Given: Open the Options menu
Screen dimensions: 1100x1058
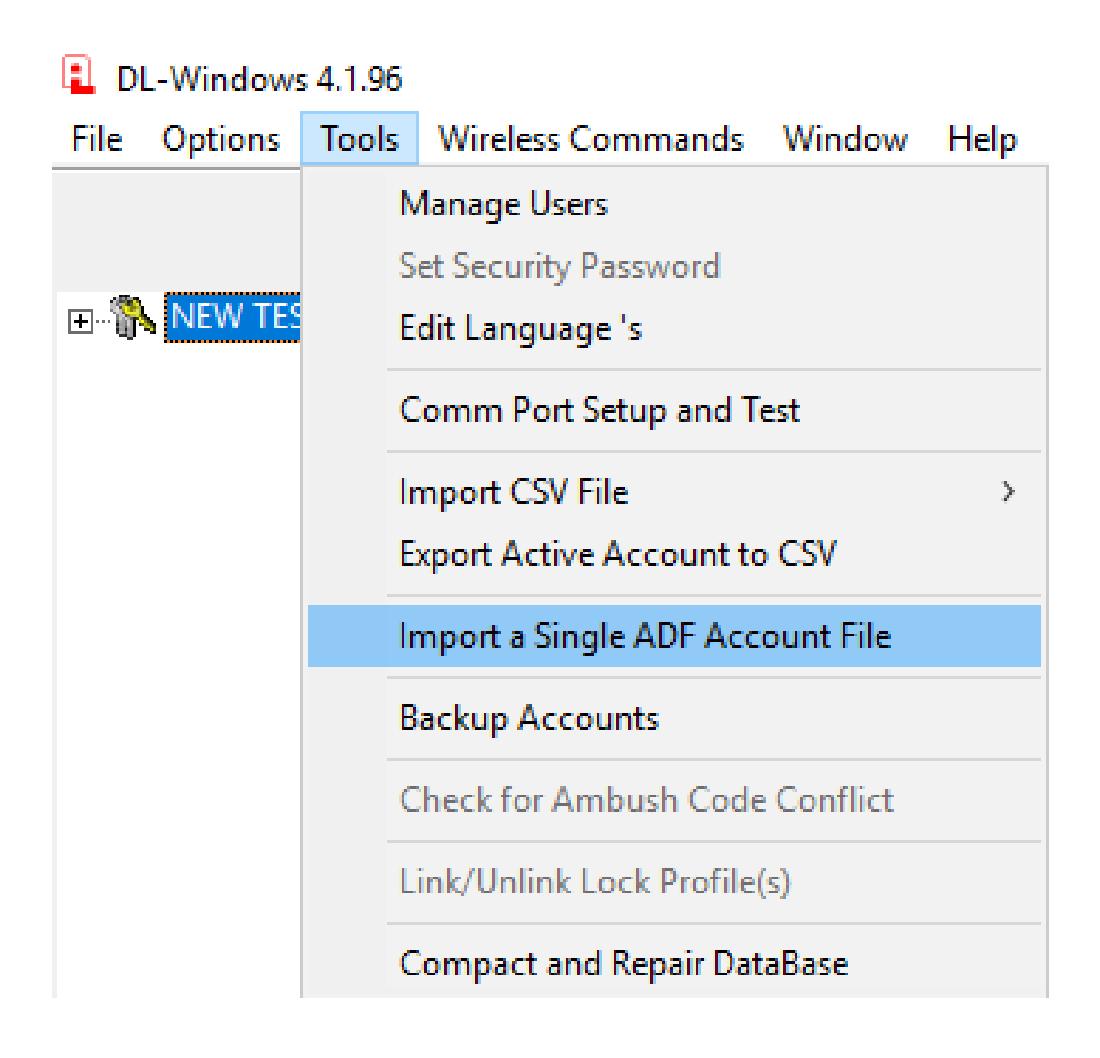Looking at the screenshot, I should 221,139.
